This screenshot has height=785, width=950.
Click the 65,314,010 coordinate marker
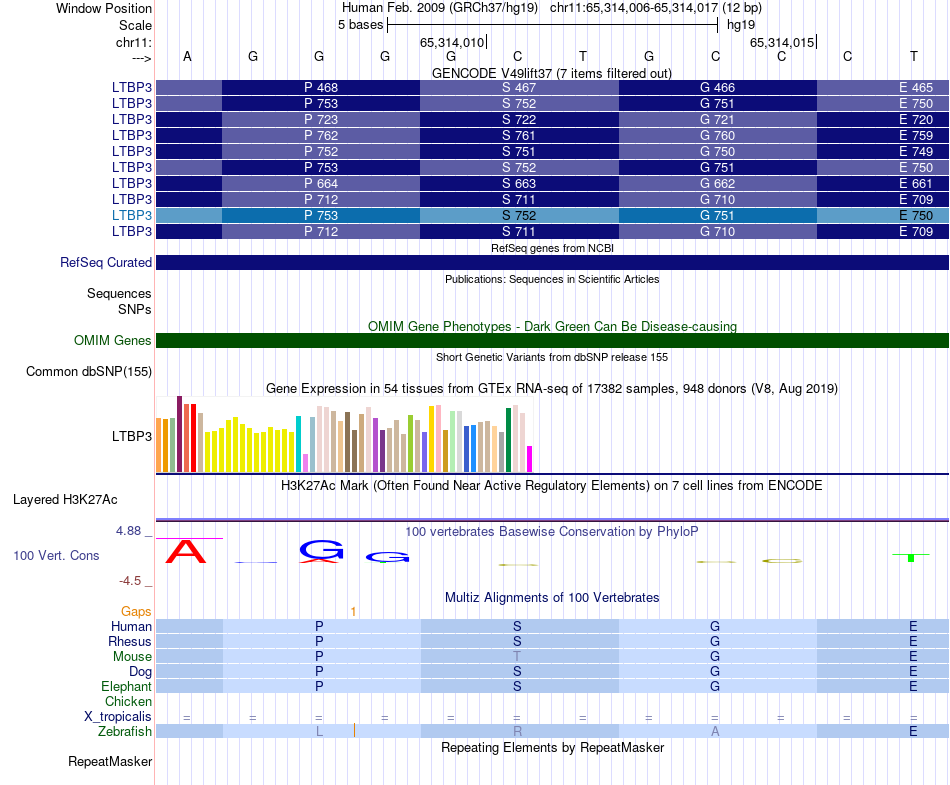[452, 42]
